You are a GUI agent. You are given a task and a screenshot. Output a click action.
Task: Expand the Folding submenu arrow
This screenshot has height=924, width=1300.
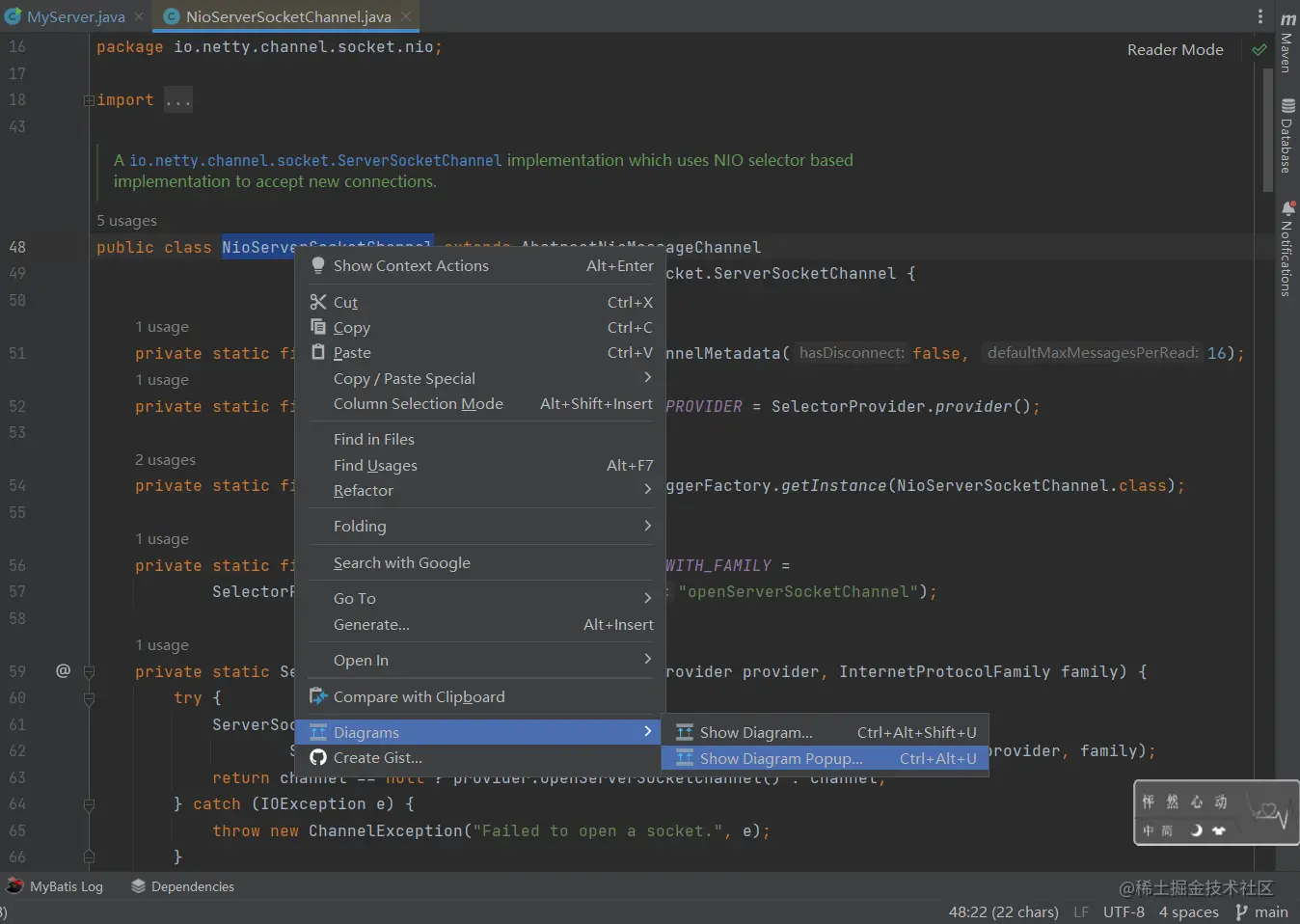[x=647, y=525]
